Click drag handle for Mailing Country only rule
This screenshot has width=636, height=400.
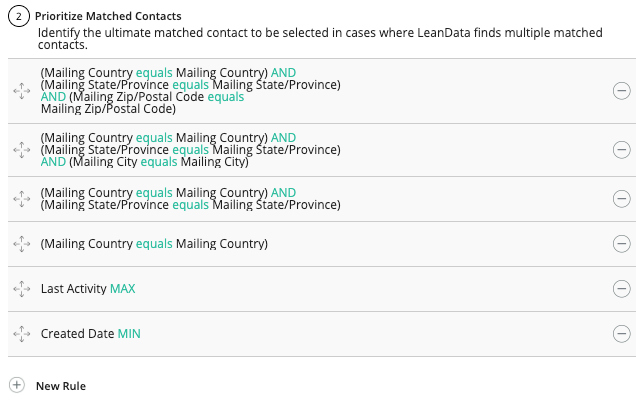pyautogui.click(x=21, y=244)
